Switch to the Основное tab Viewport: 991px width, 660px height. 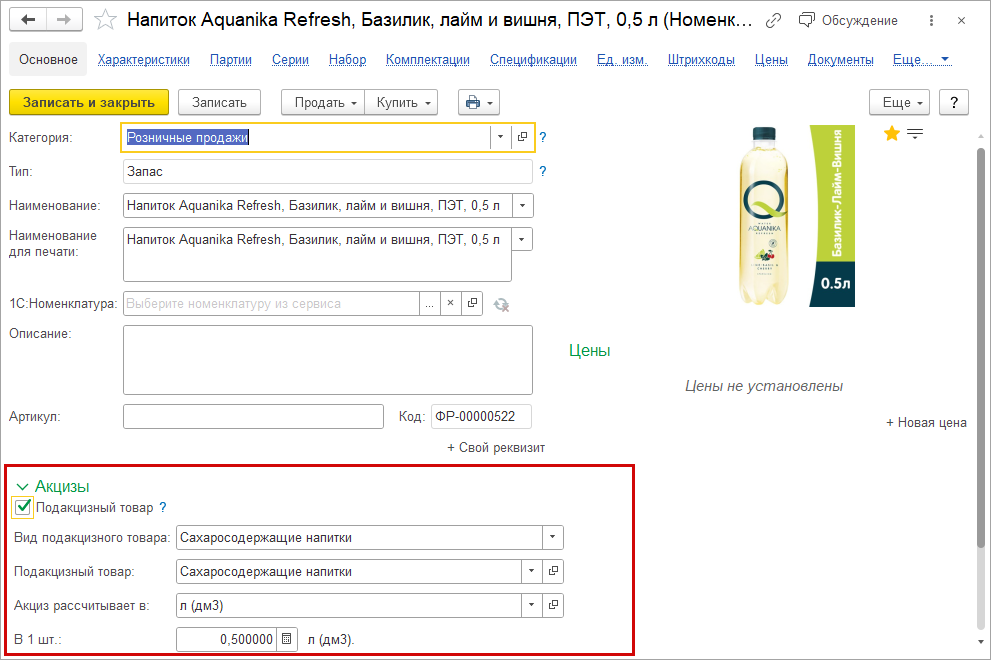coord(48,59)
